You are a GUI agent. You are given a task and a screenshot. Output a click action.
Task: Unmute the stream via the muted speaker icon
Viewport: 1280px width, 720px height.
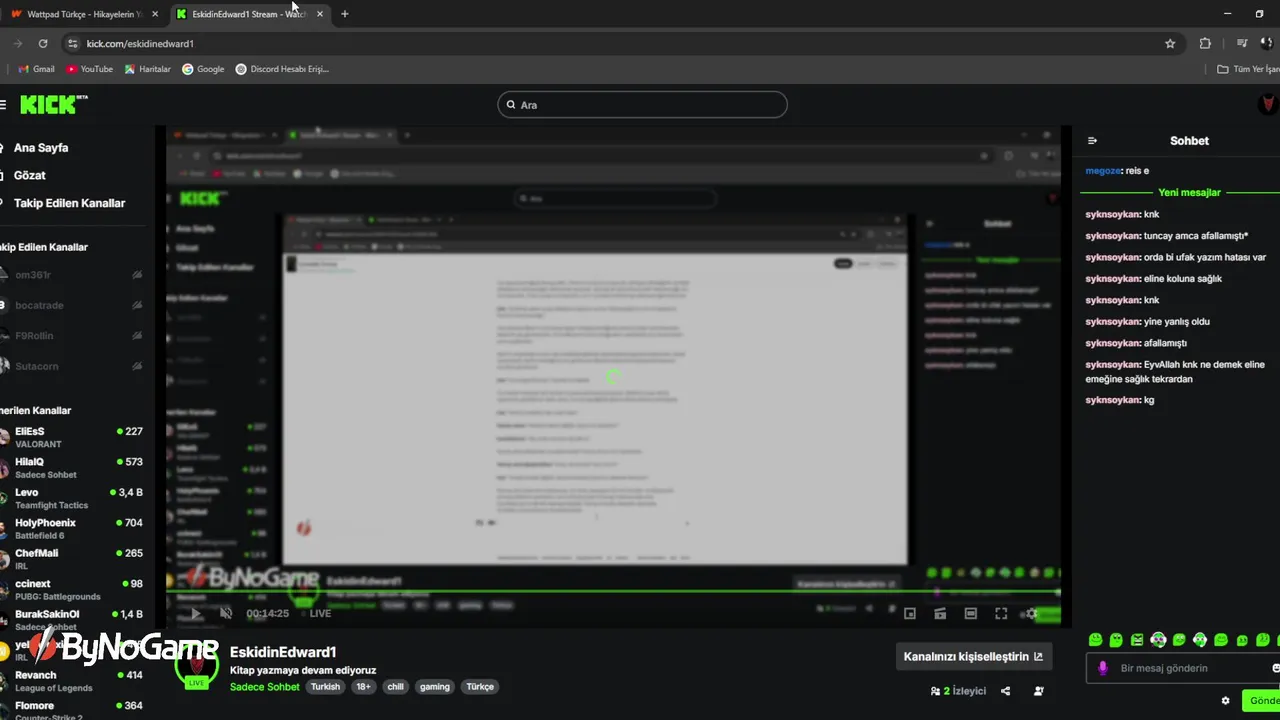pos(226,613)
